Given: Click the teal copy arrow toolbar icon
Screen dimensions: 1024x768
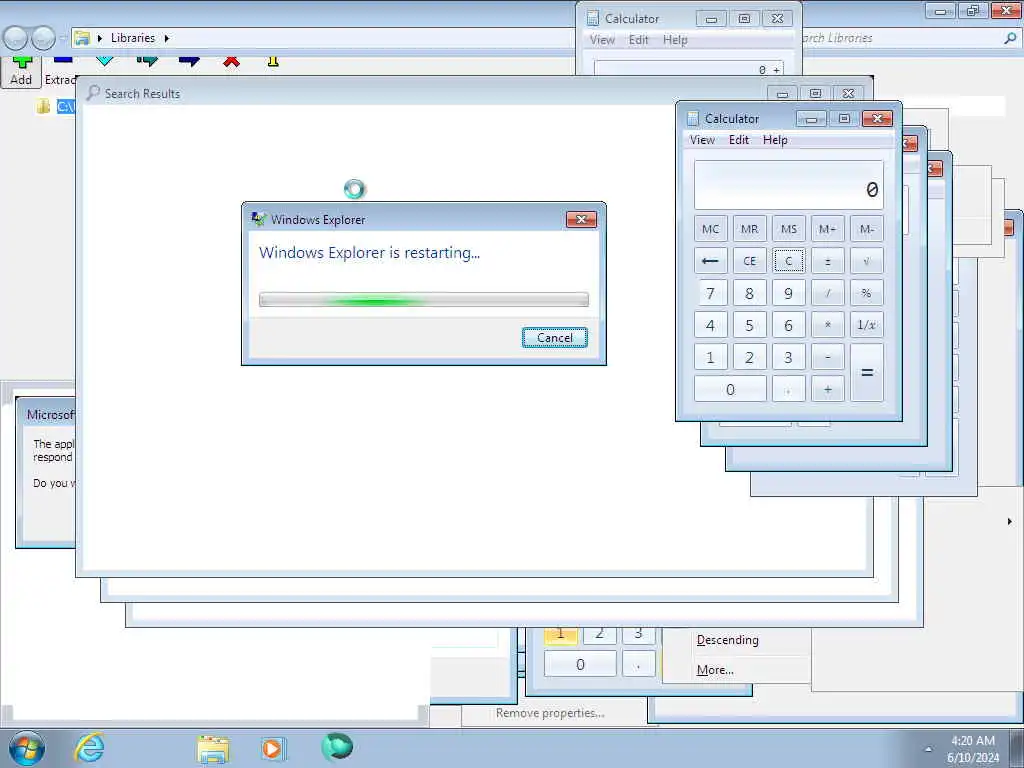Looking at the screenshot, I should click(148, 61).
